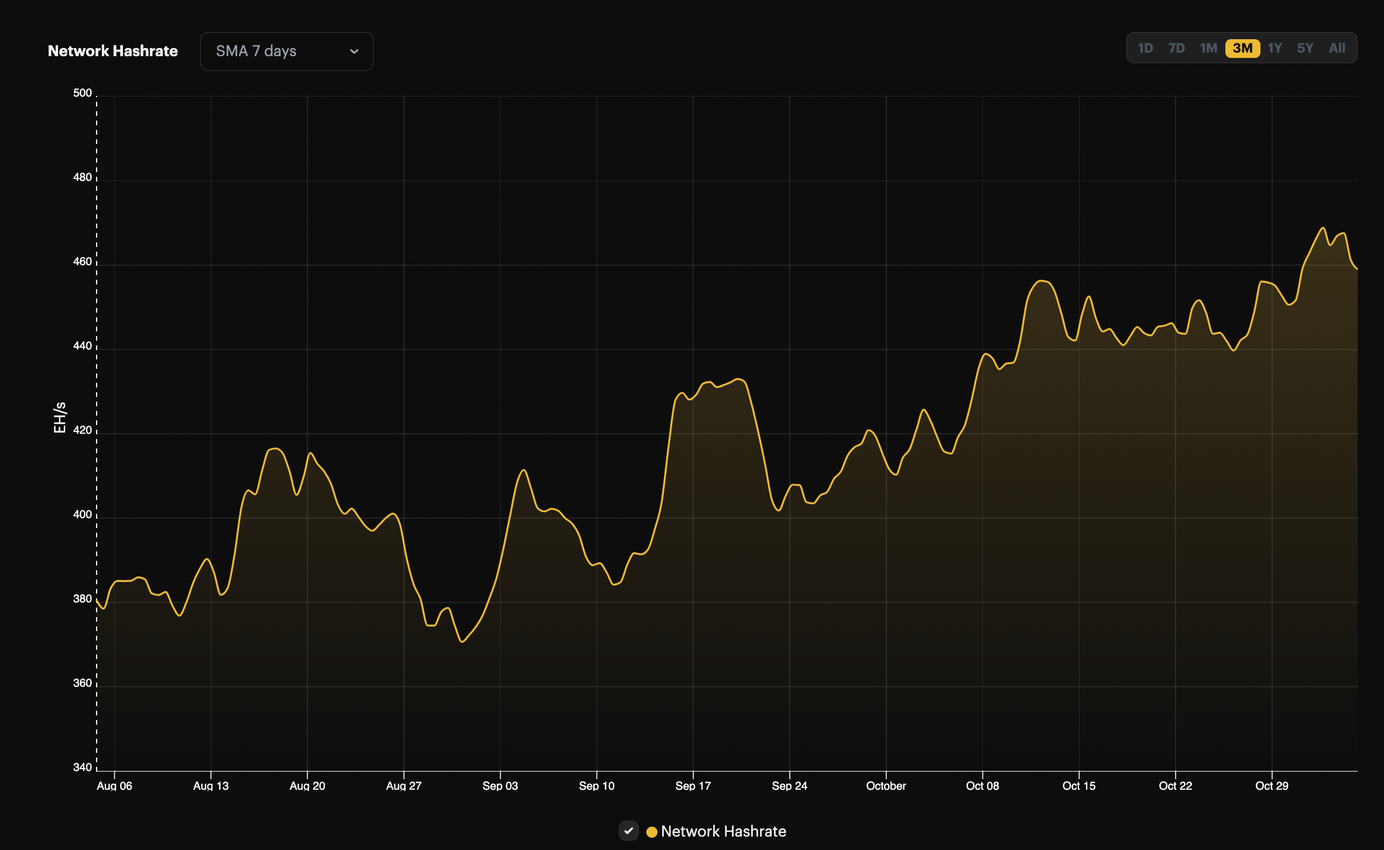Select the 1D time range

tap(1145, 48)
